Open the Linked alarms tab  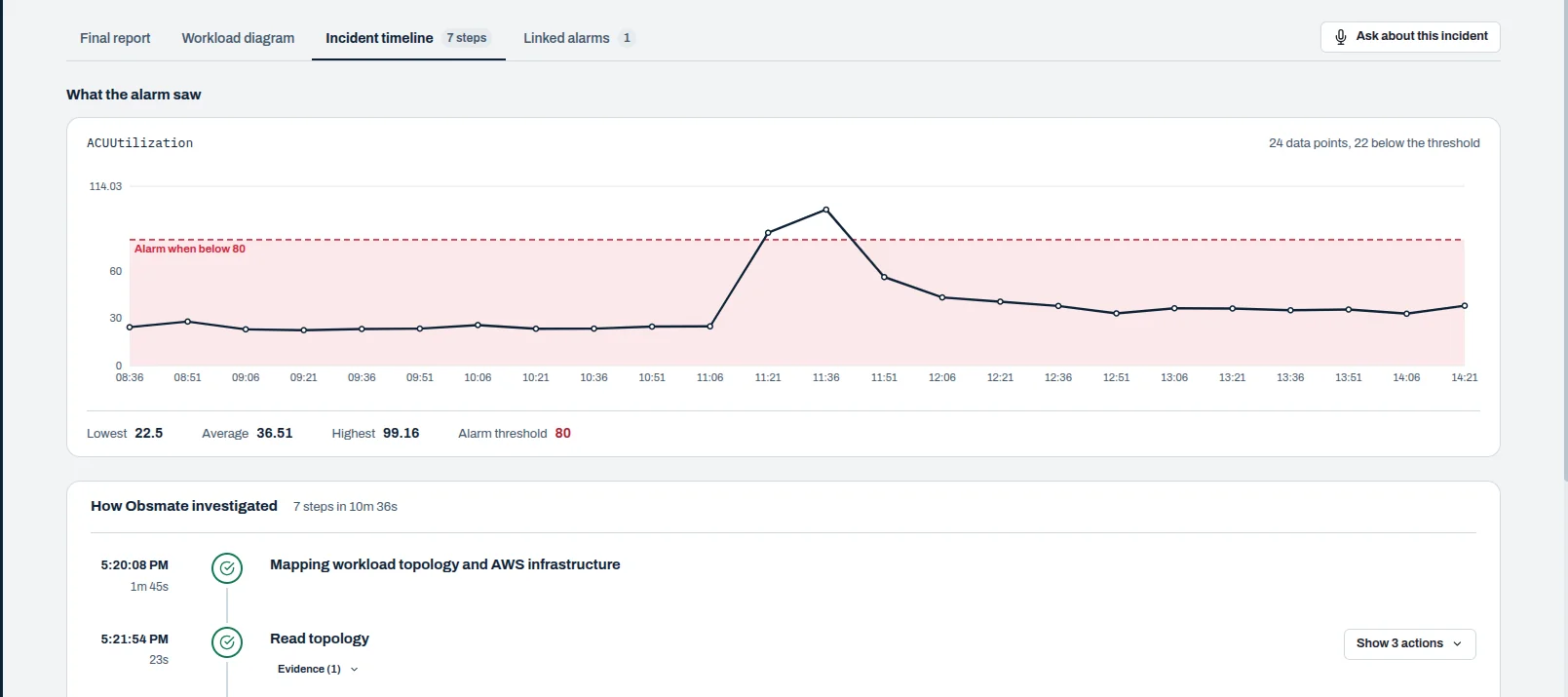pyautogui.click(x=579, y=38)
